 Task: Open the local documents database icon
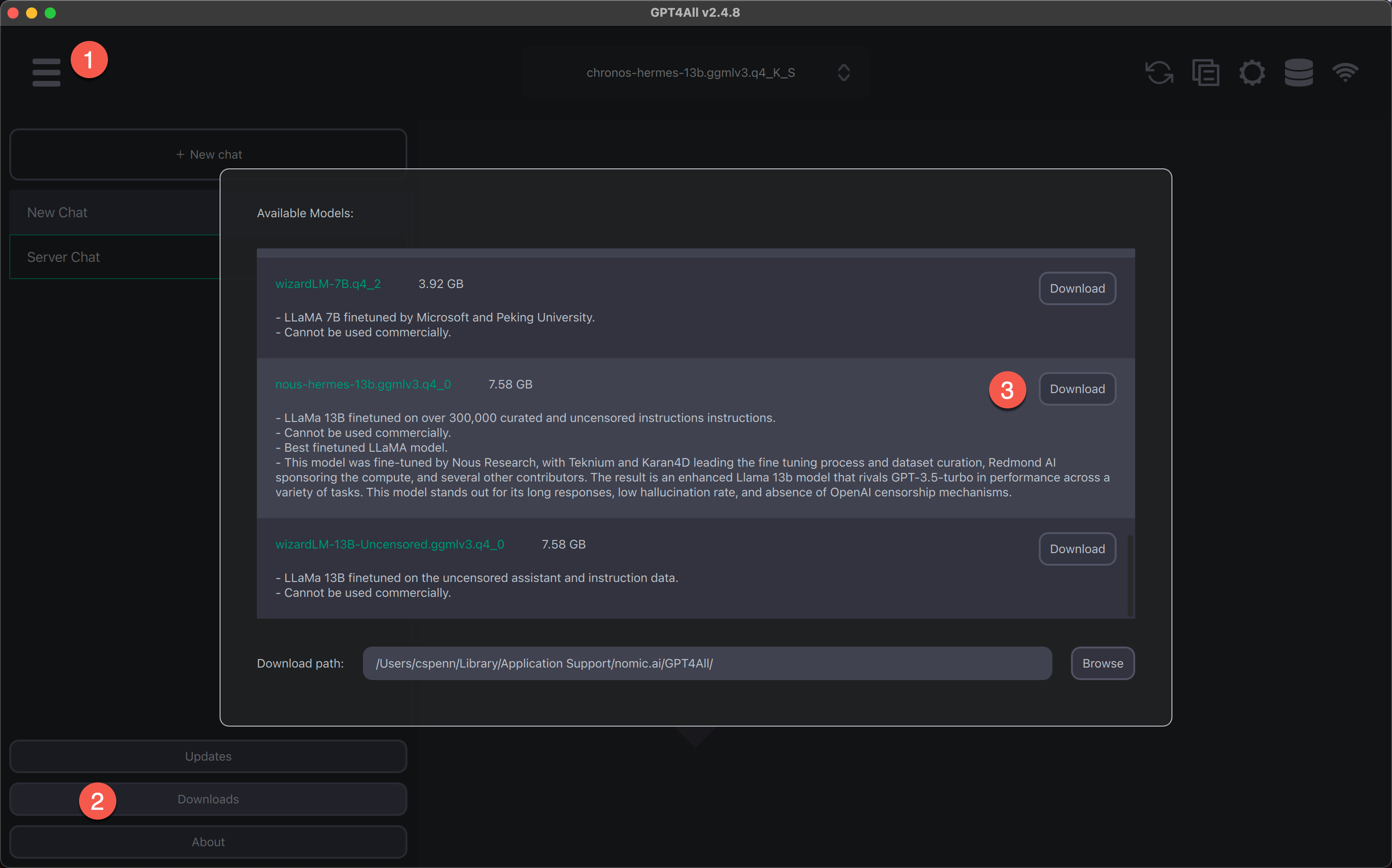point(1298,73)
